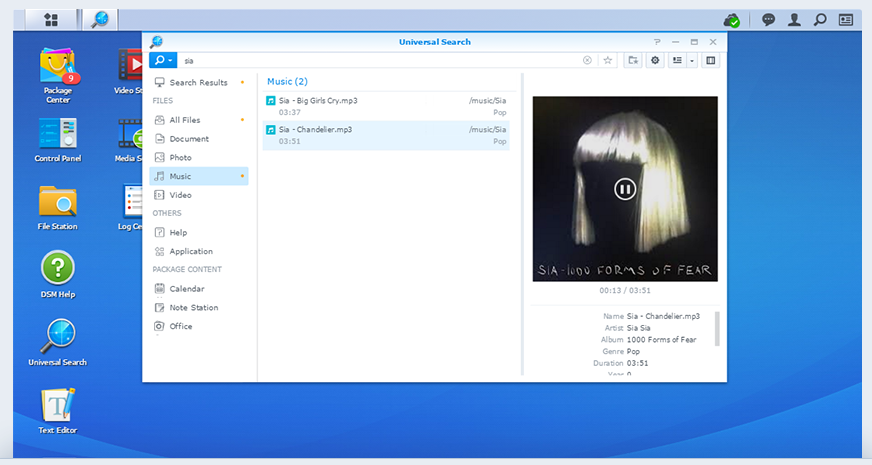
Task: Select All Files category
Action: [x=199, y=120]
